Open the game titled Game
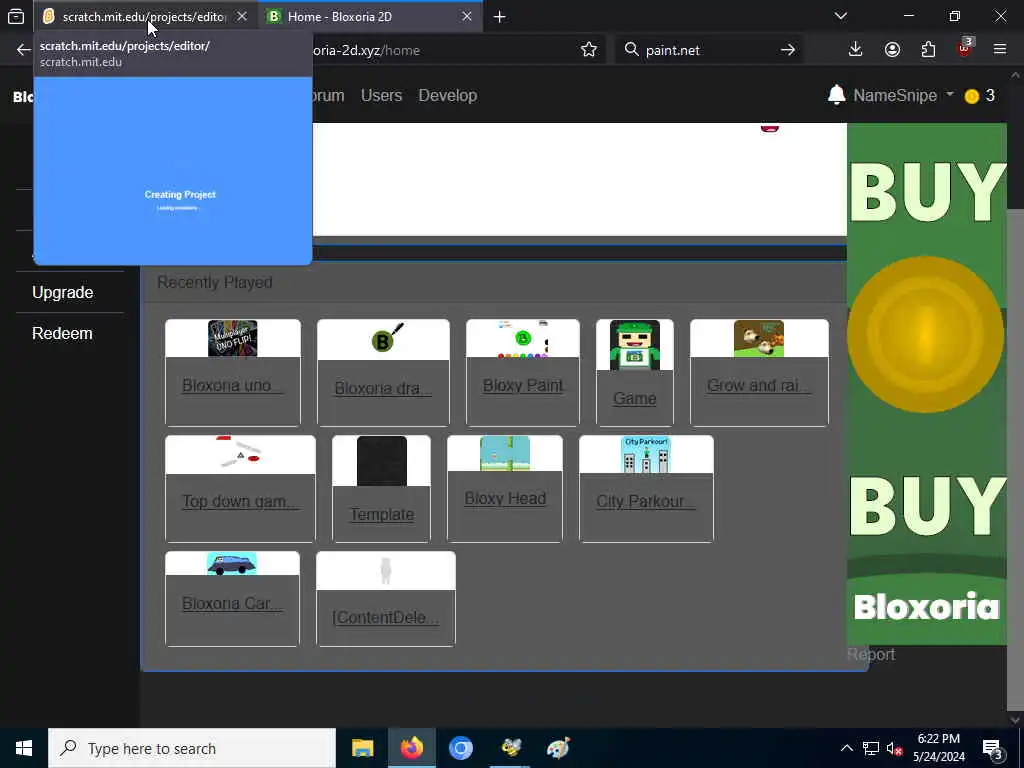This screenshot has height=768, width=1024. (x=635, y=398)
